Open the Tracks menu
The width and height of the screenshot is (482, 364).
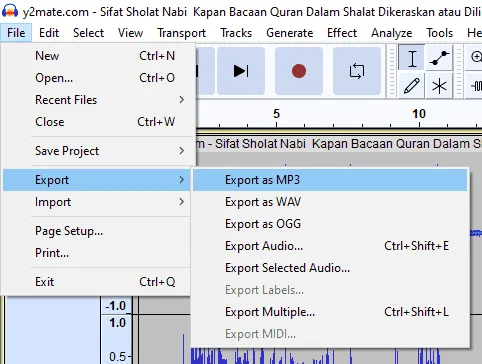point(236,33)
